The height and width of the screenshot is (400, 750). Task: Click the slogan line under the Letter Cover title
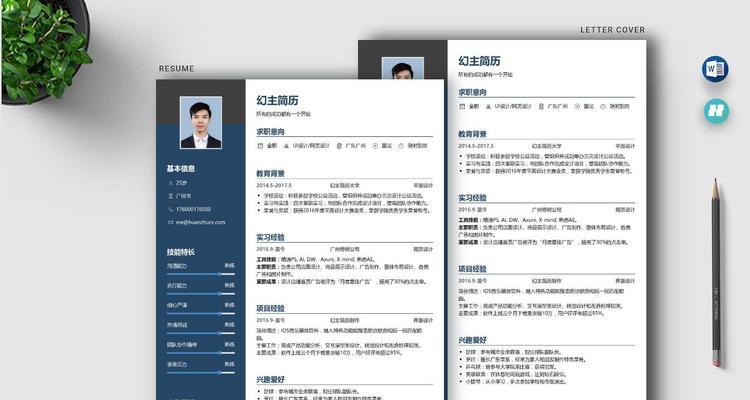pyautogui.click(x=485, y=75)
